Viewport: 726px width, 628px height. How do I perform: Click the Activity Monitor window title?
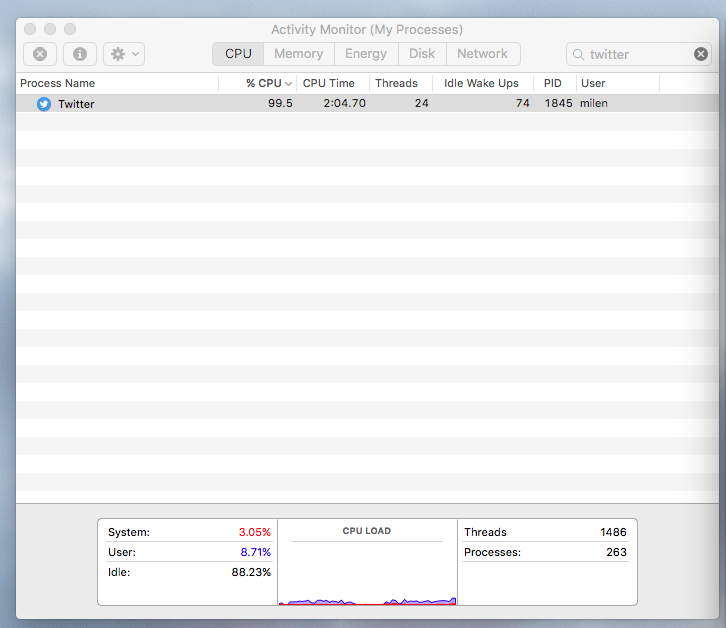click(x=367, y=30)
